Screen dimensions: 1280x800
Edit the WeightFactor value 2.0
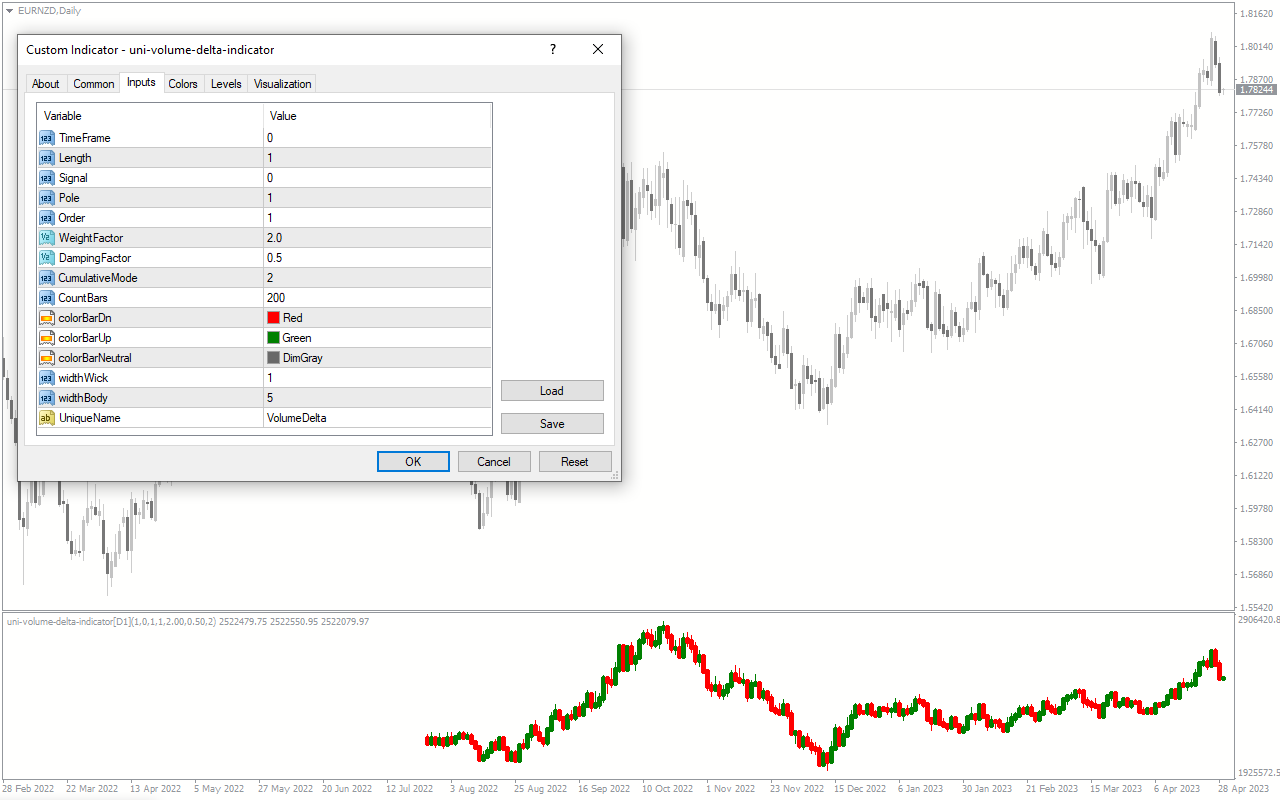coord(377,238)
